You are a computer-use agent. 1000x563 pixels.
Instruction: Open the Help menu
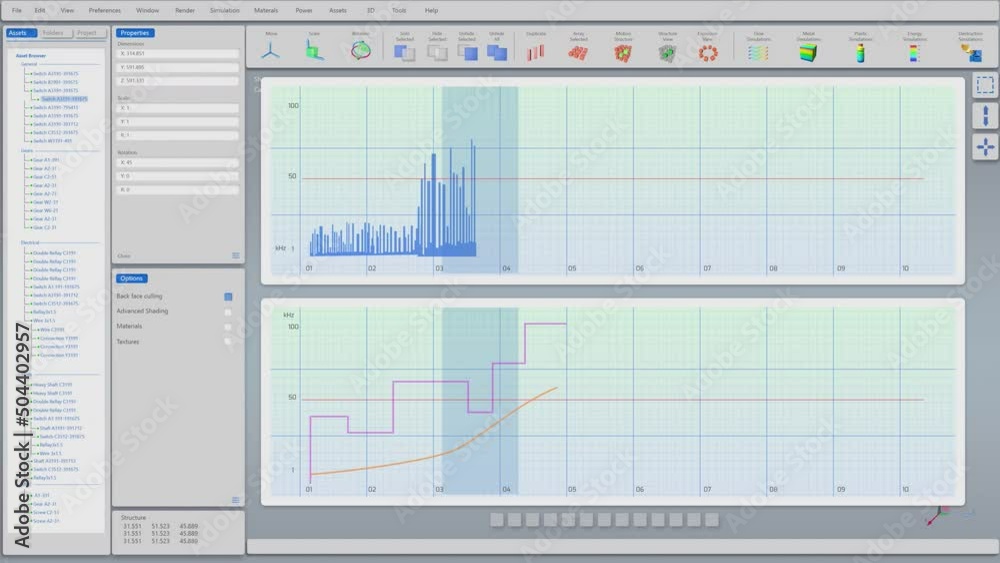click(x=431, y=10)
